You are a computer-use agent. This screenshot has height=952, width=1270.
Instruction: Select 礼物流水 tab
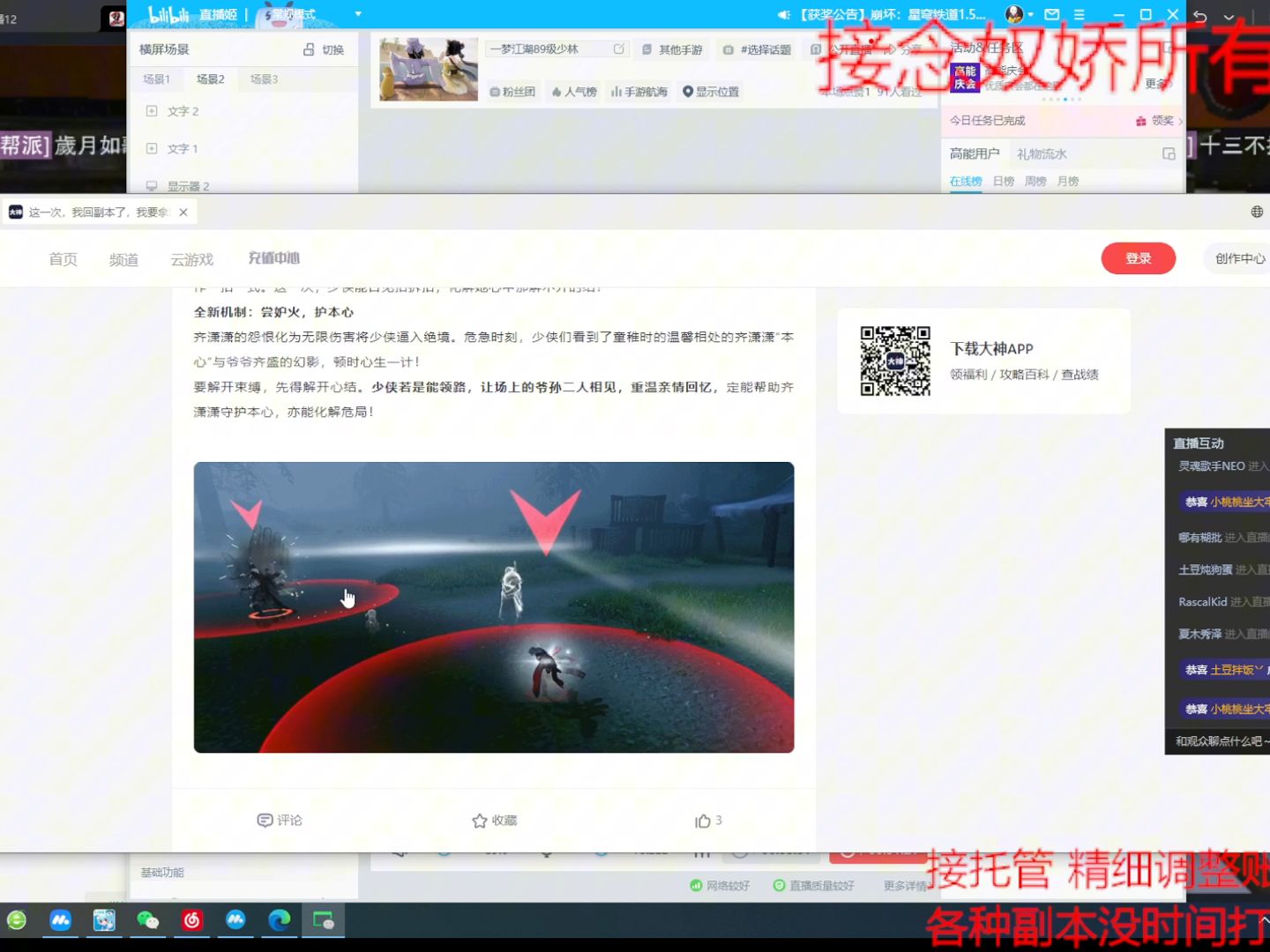[x=1042, y=154]
